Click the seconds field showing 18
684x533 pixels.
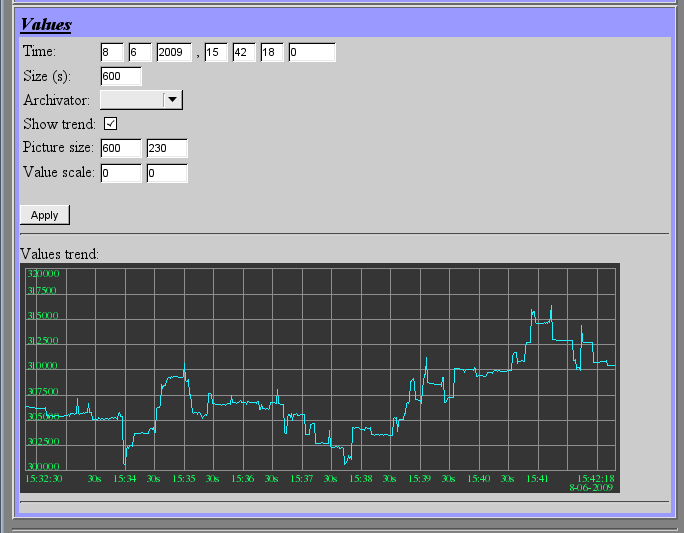coord(272,52)
